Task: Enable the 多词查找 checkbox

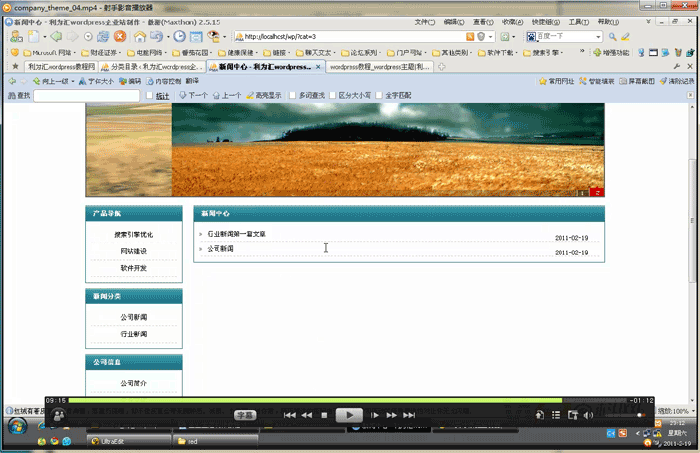Action: (x=292, y=95)
